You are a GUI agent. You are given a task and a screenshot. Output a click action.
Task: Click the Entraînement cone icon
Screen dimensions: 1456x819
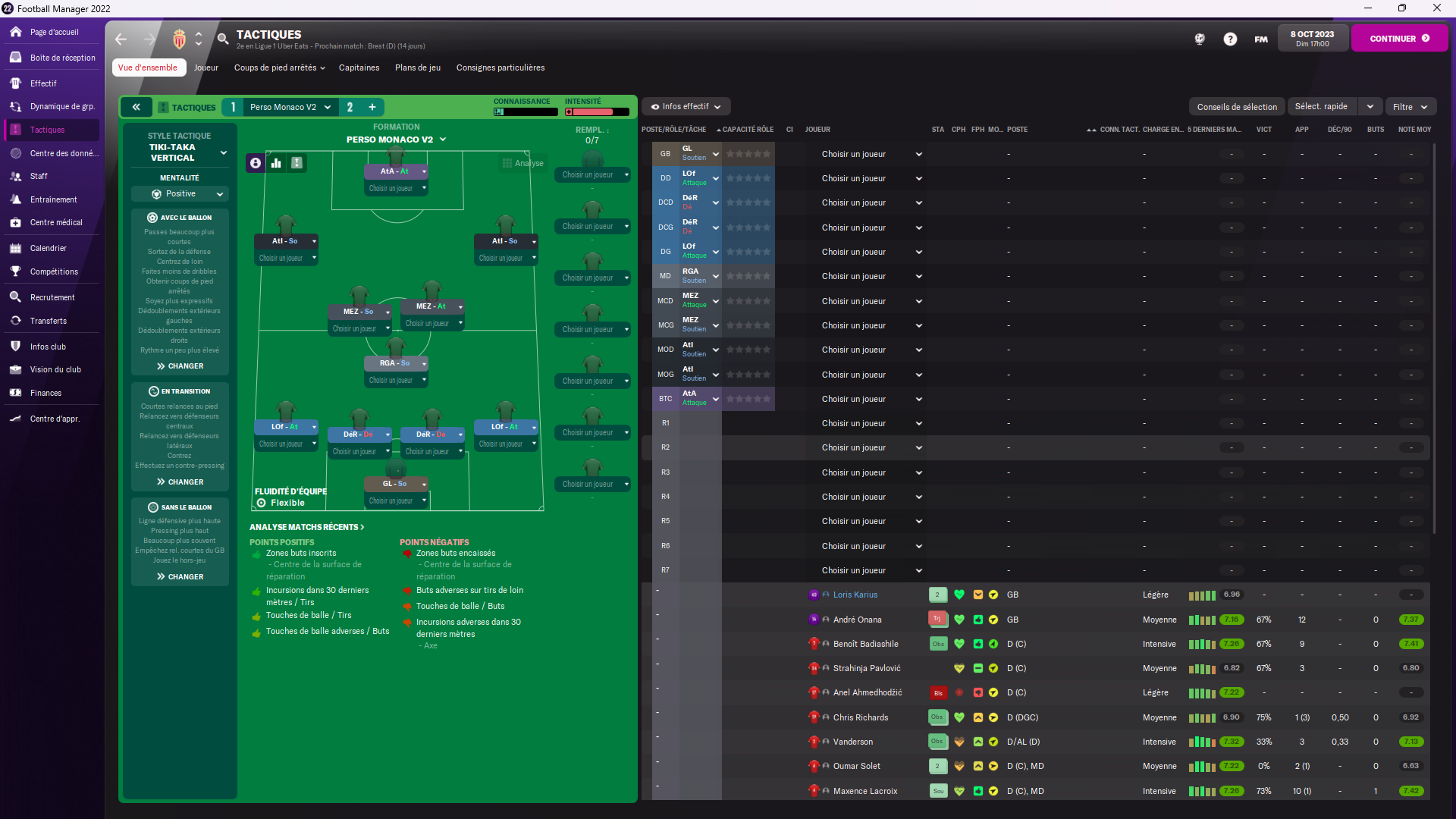point(16,199)
